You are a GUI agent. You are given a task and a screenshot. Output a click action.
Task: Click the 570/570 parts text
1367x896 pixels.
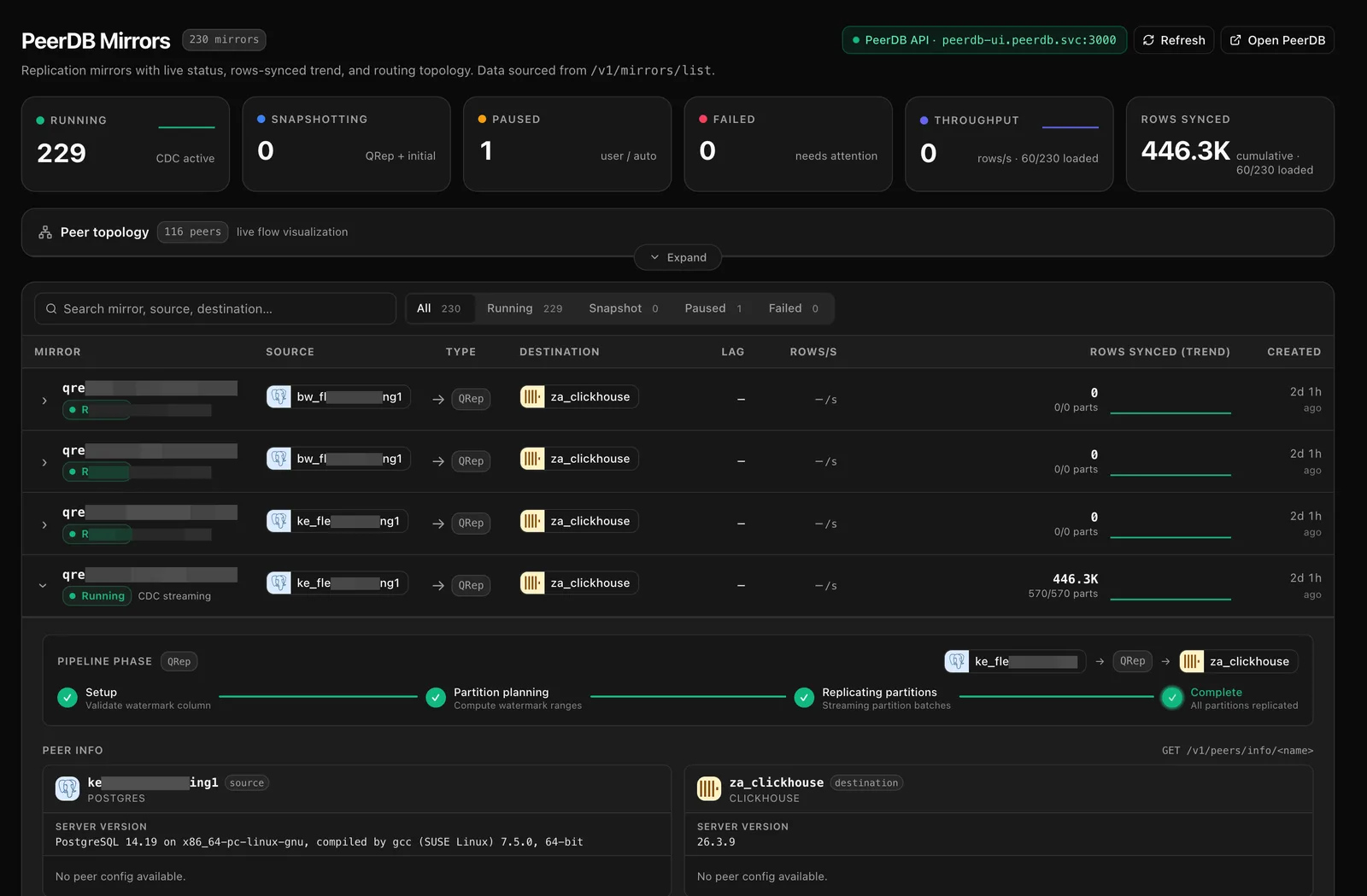(1063, 594)
